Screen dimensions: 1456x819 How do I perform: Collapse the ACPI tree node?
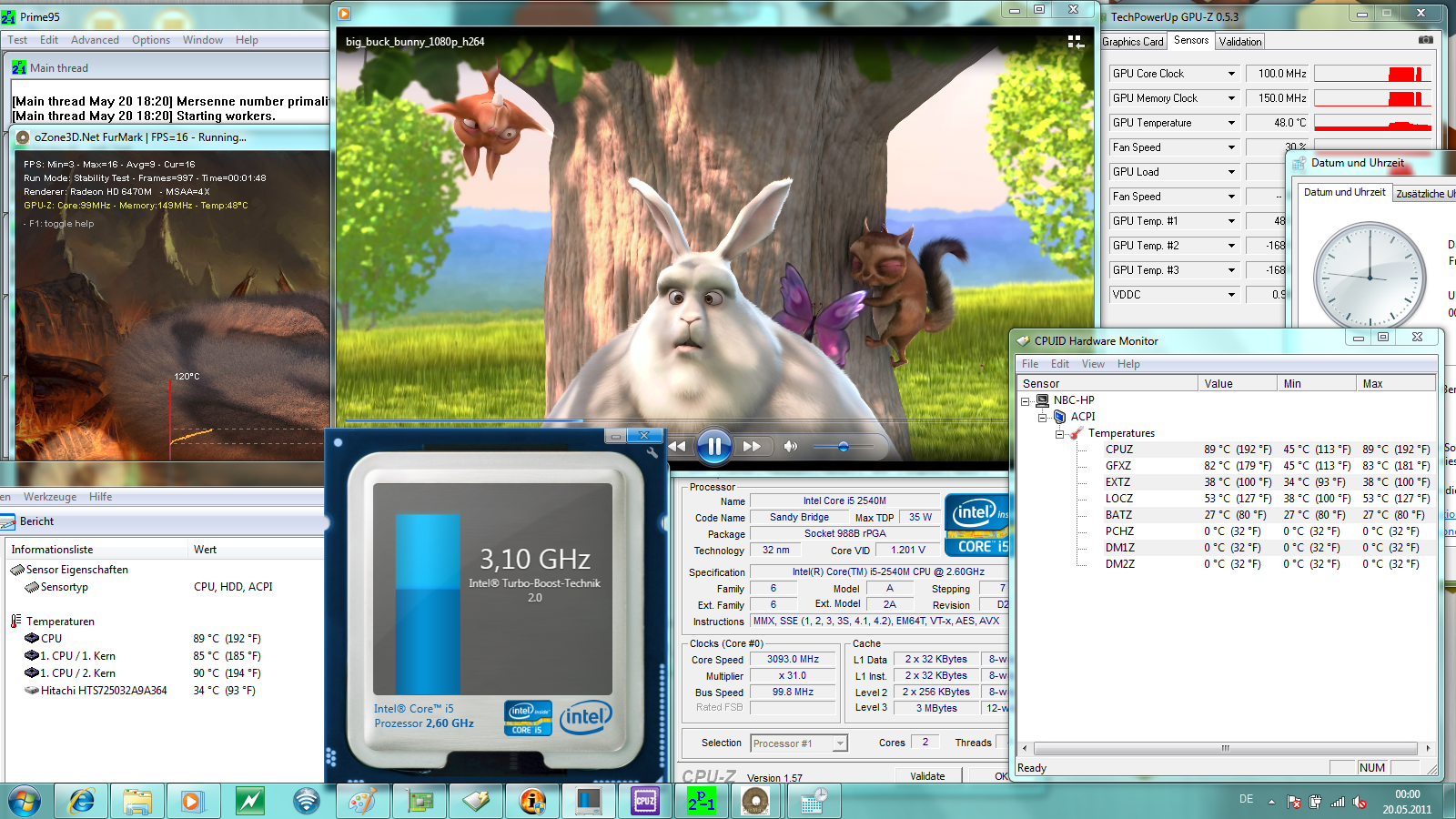pos(1043,417)
